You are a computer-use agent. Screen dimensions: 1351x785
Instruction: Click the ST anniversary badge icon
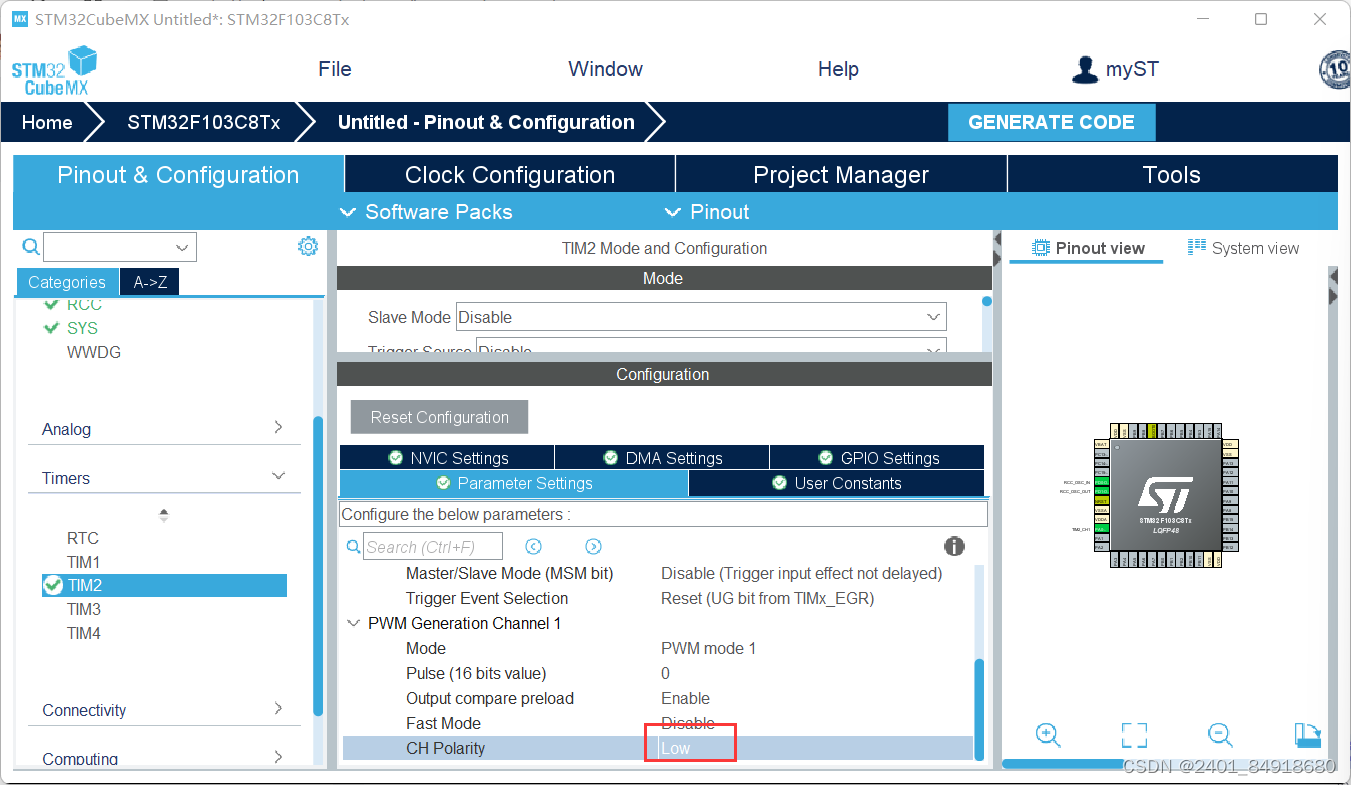(x=1335, y=69)
